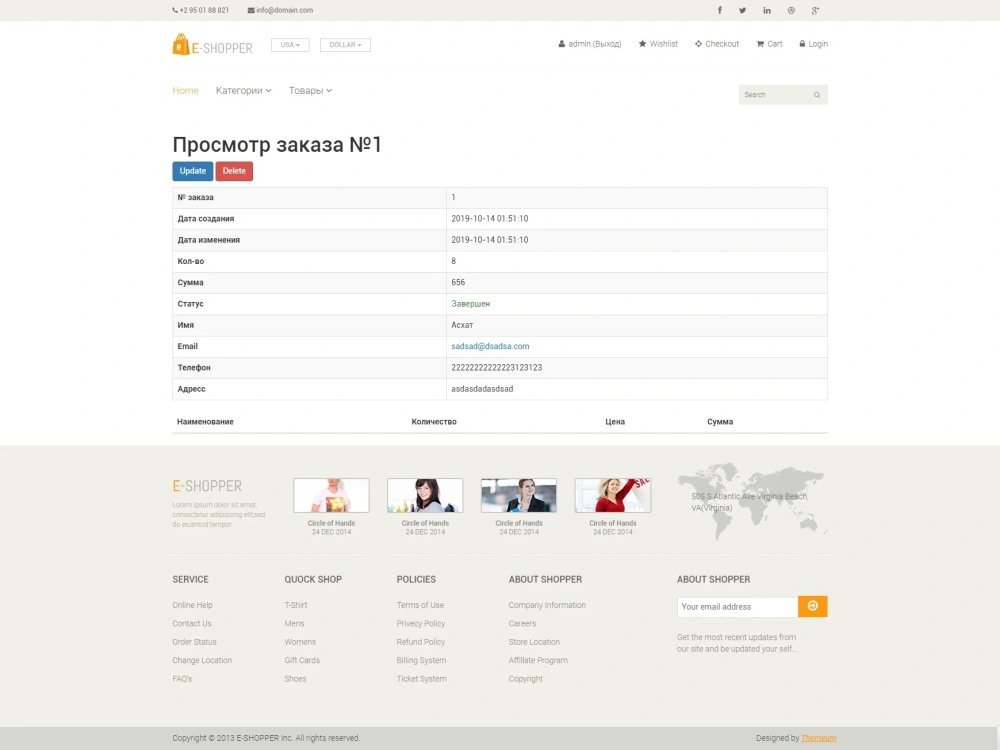
Task: Click the red Delete button
Action: click(234, 171)
